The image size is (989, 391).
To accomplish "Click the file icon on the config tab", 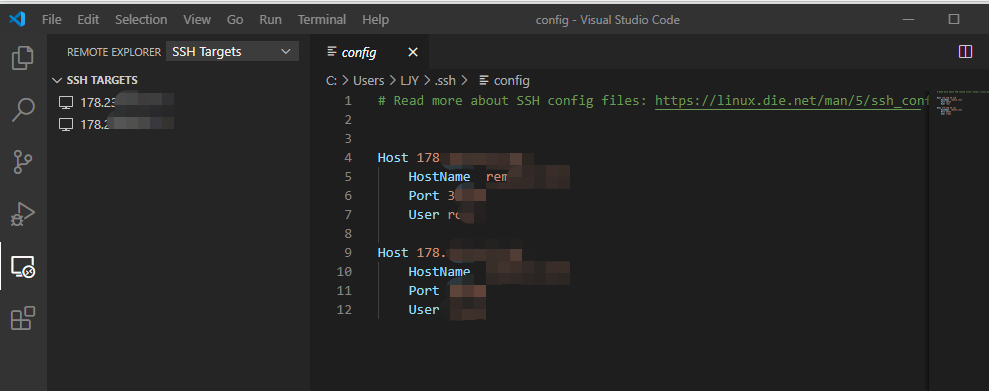I will pyautogui.click(x=332, y=52).
